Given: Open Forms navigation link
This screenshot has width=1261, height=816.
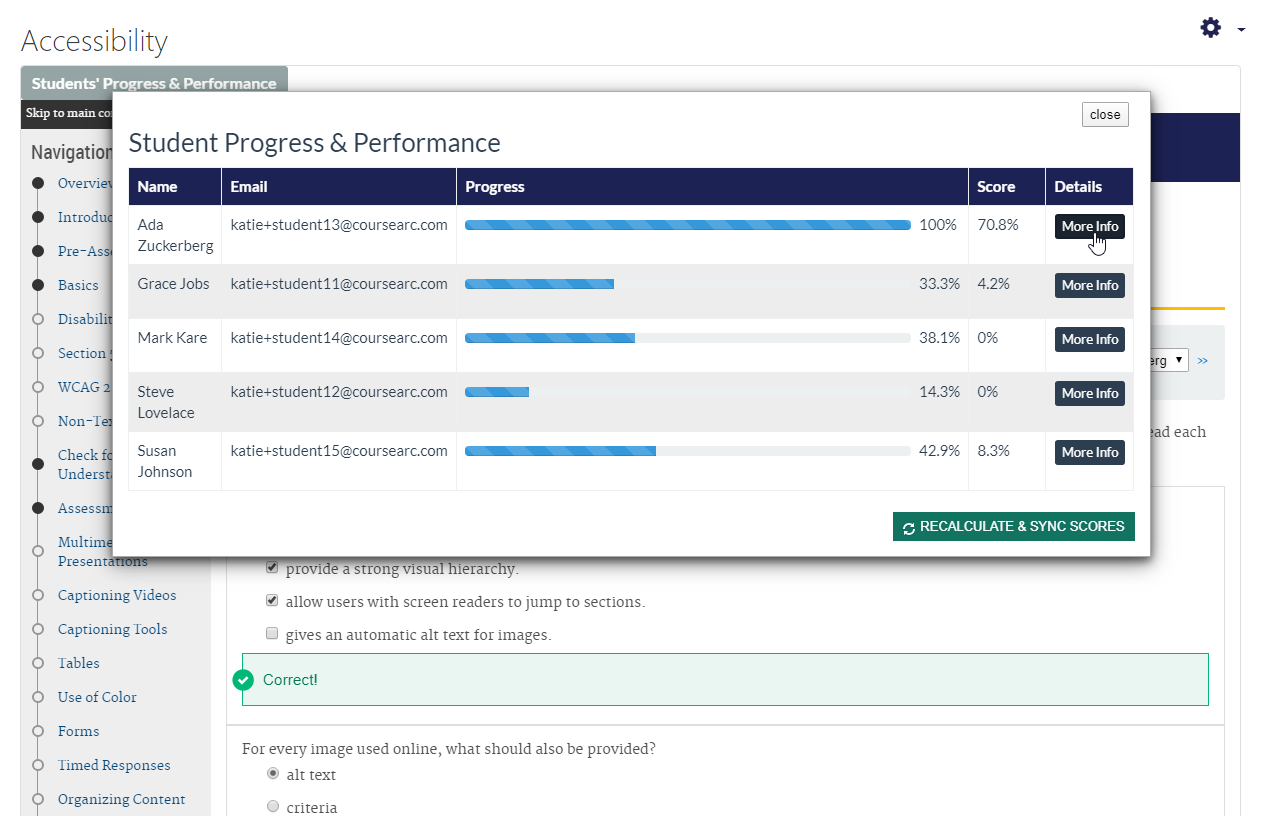Looking at the screenshot, I should coord(78,731).
